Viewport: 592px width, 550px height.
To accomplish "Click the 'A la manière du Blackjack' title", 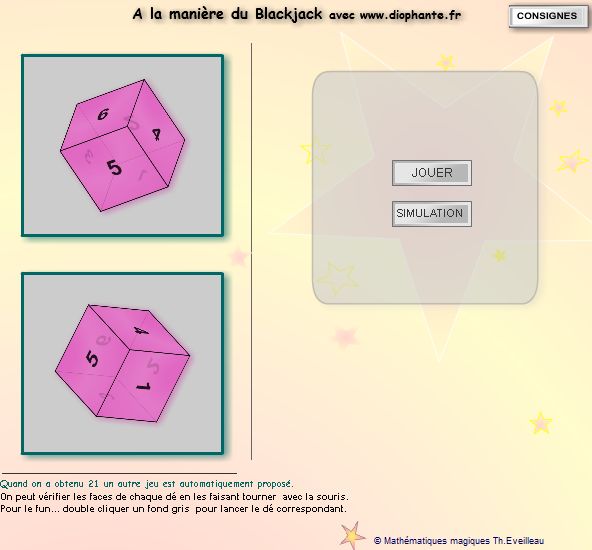I will coord(228,14).
